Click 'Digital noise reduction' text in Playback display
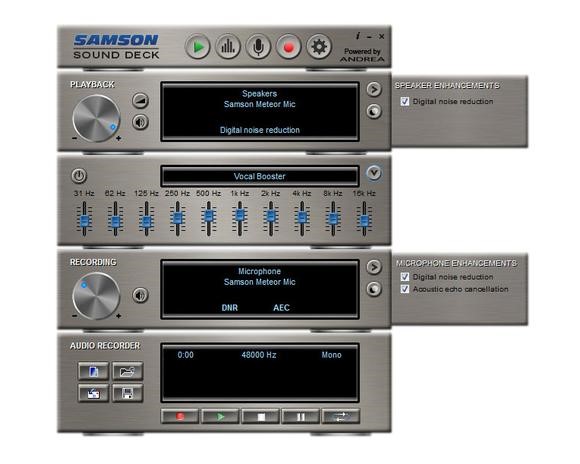 260,130
